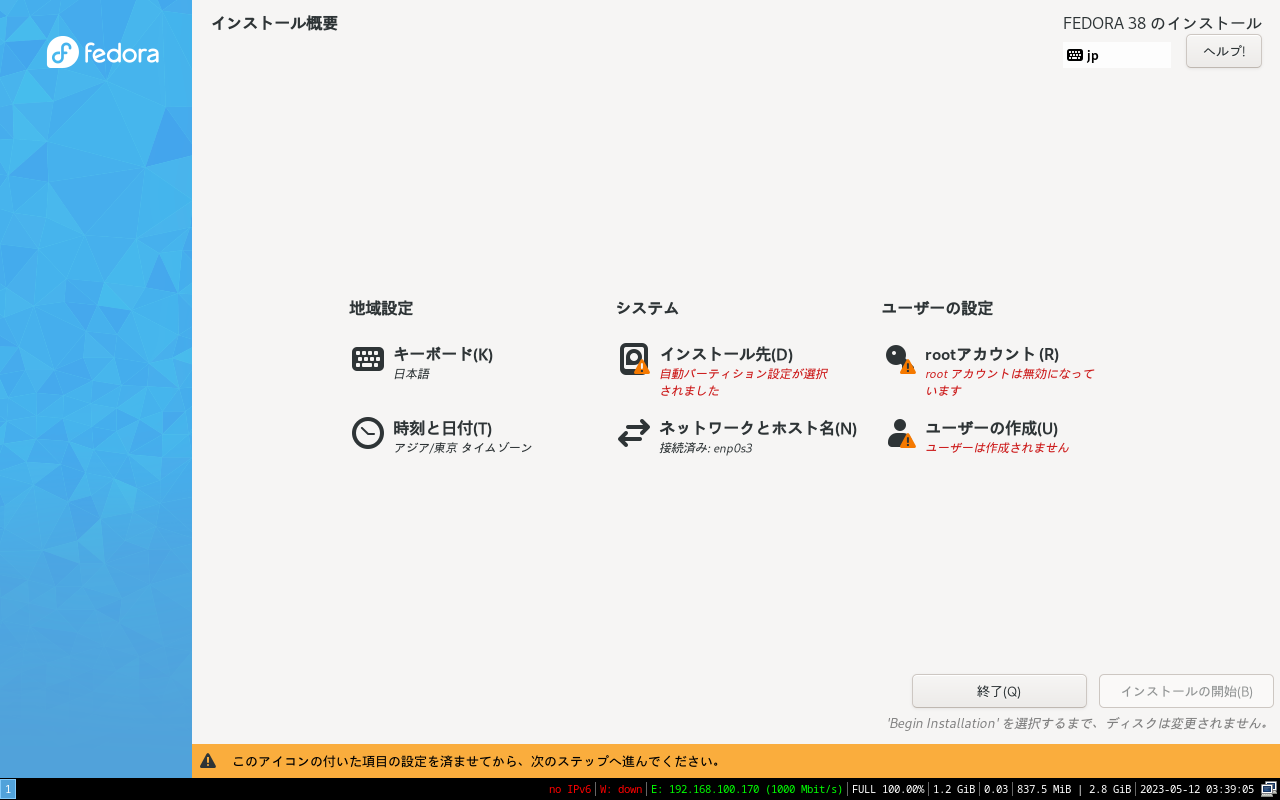Click the W: down wireless status
This screenshot has height=800, width=1280.
pyautogui.click(x=621, y=789)
